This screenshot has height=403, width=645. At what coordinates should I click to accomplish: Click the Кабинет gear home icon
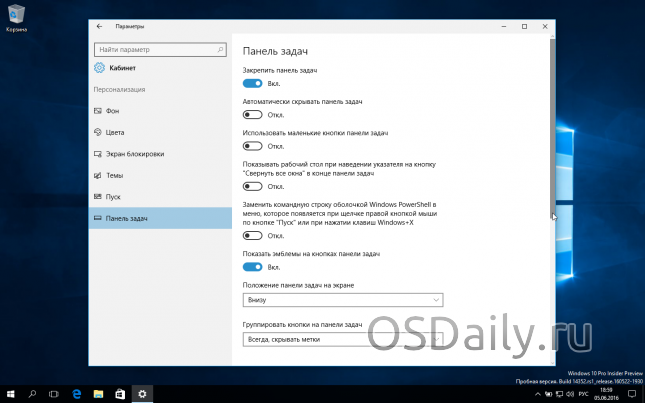coord(99,68)
